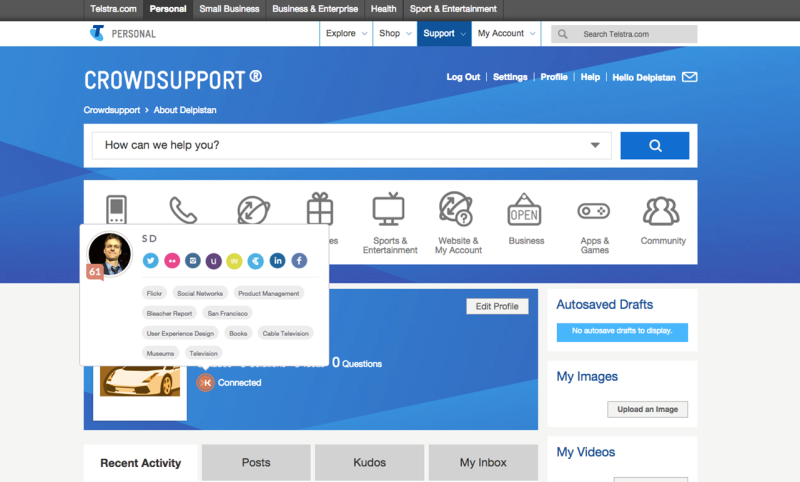Screen dimensions: 800x482
Task: Open the LinkedIn icon
Action: pos(278,261)
